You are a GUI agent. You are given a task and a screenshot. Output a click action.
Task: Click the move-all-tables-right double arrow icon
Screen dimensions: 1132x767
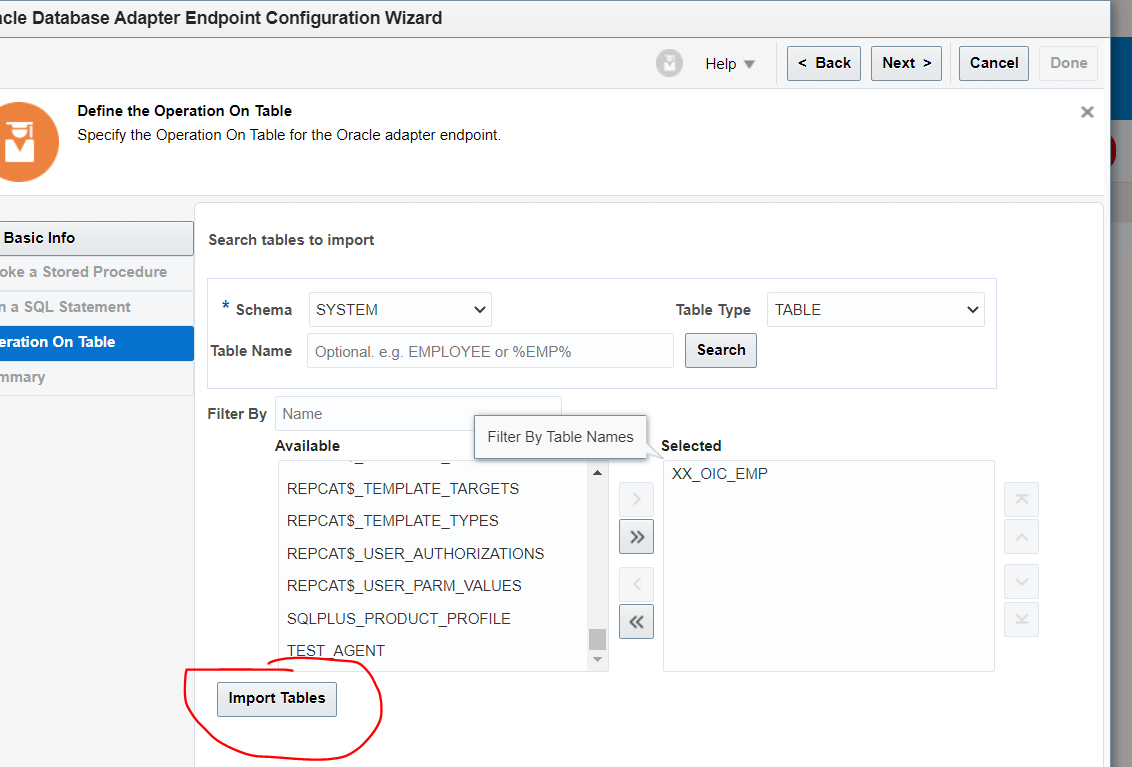[x=636, y=536]
